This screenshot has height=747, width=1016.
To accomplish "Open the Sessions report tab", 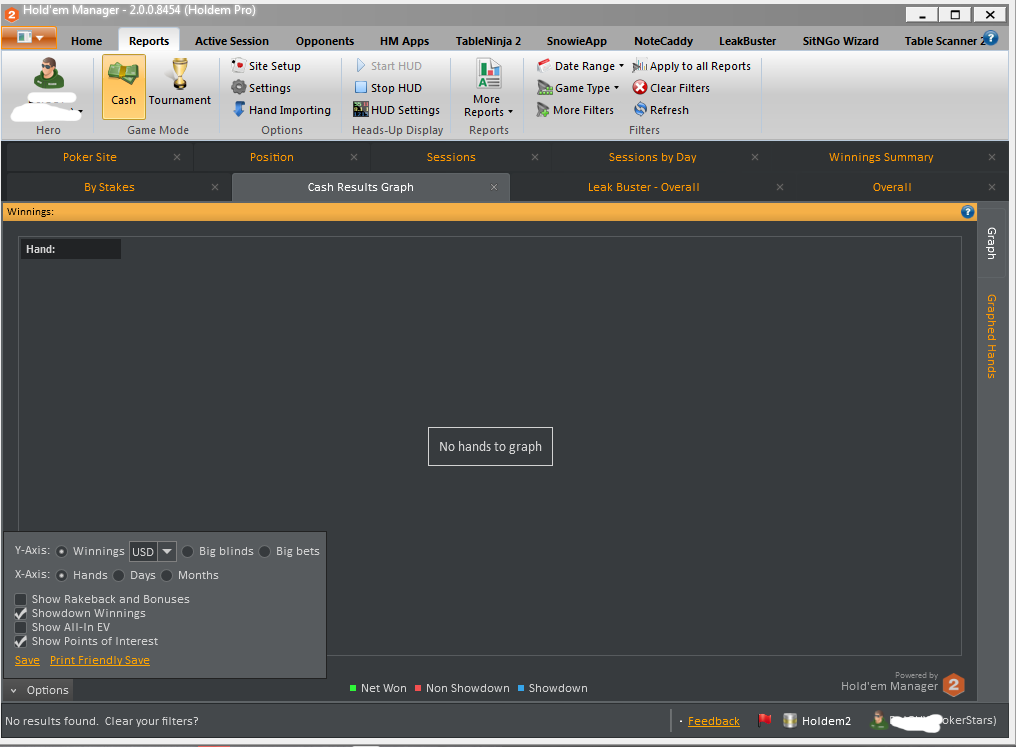I will point(451,157).
